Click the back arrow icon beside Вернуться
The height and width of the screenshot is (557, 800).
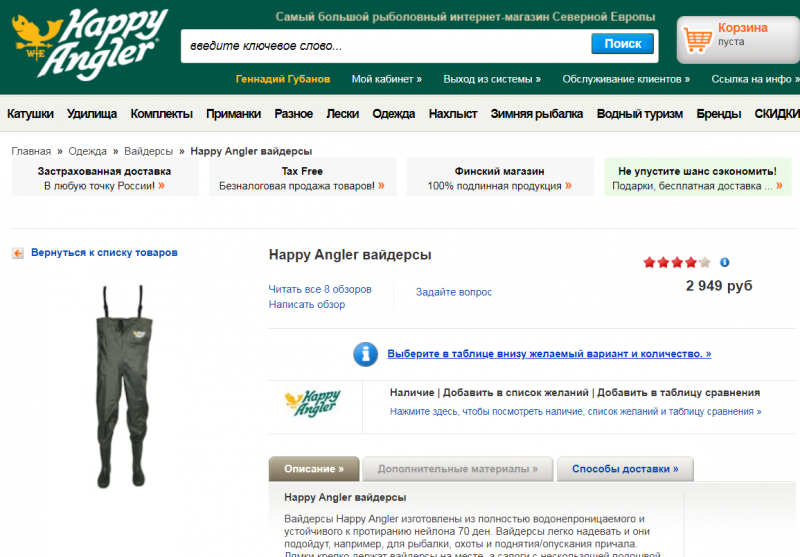pos(18,253)
